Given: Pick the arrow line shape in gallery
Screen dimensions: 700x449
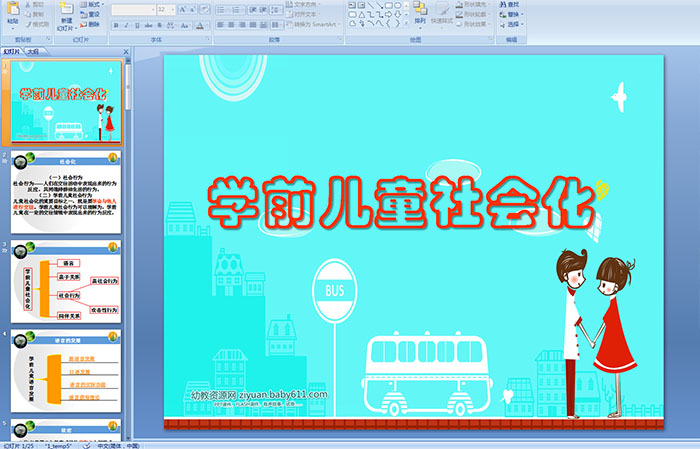Looking at the screenshot, I should point(379,5).
